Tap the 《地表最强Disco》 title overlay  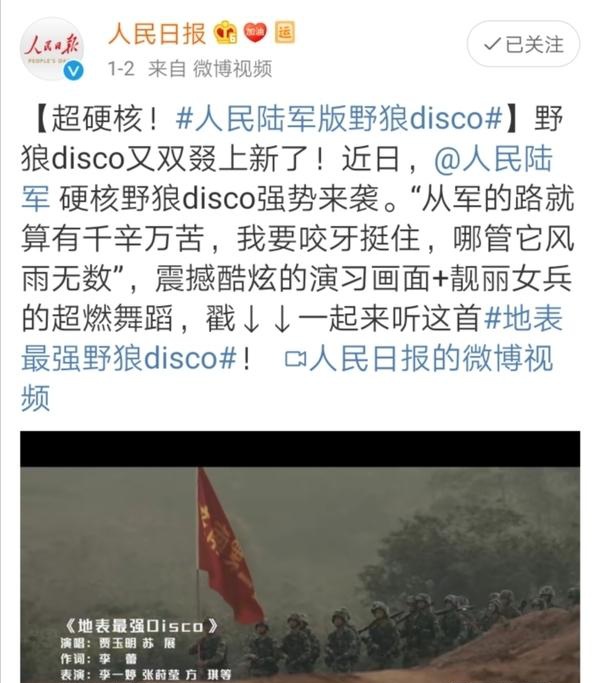pos(140,626)
